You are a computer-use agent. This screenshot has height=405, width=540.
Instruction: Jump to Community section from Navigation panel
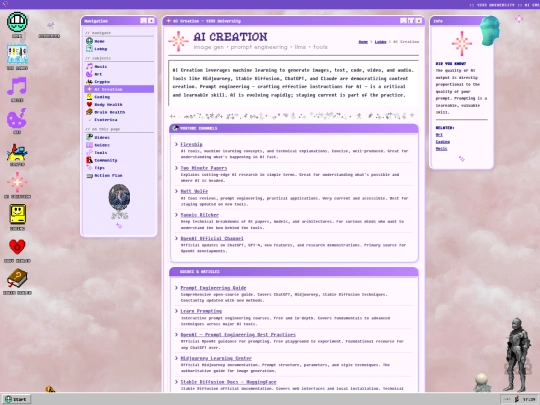[x=119, y=160]
